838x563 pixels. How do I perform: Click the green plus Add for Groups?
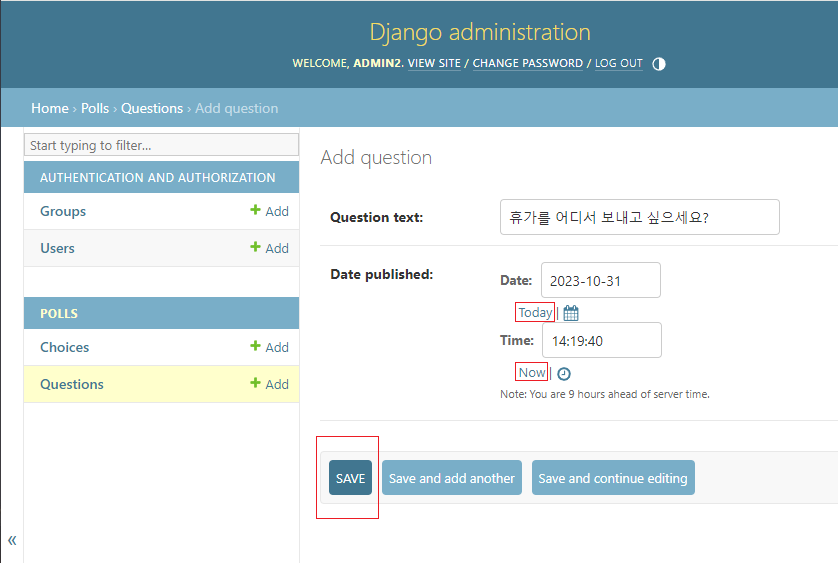tap(269, 211)
